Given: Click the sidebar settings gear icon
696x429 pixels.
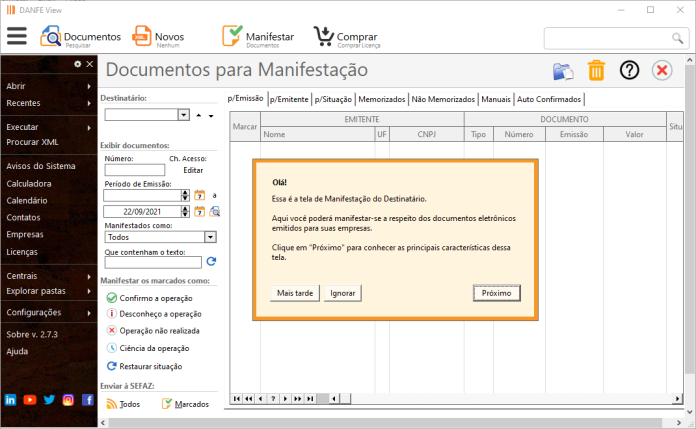Looking at the screenshot, I should coord(78,64).
